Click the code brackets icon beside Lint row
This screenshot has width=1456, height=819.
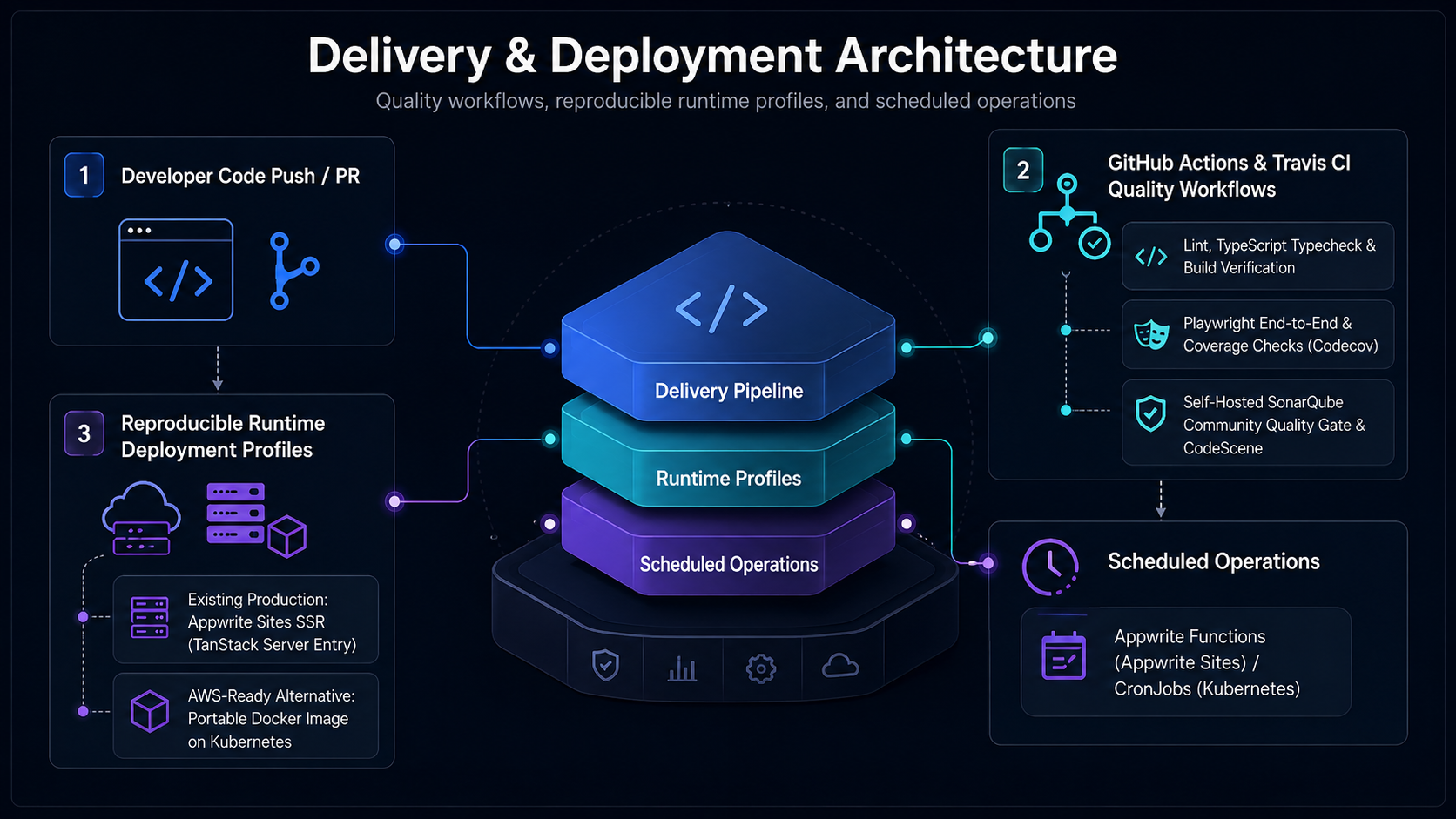1151,257
